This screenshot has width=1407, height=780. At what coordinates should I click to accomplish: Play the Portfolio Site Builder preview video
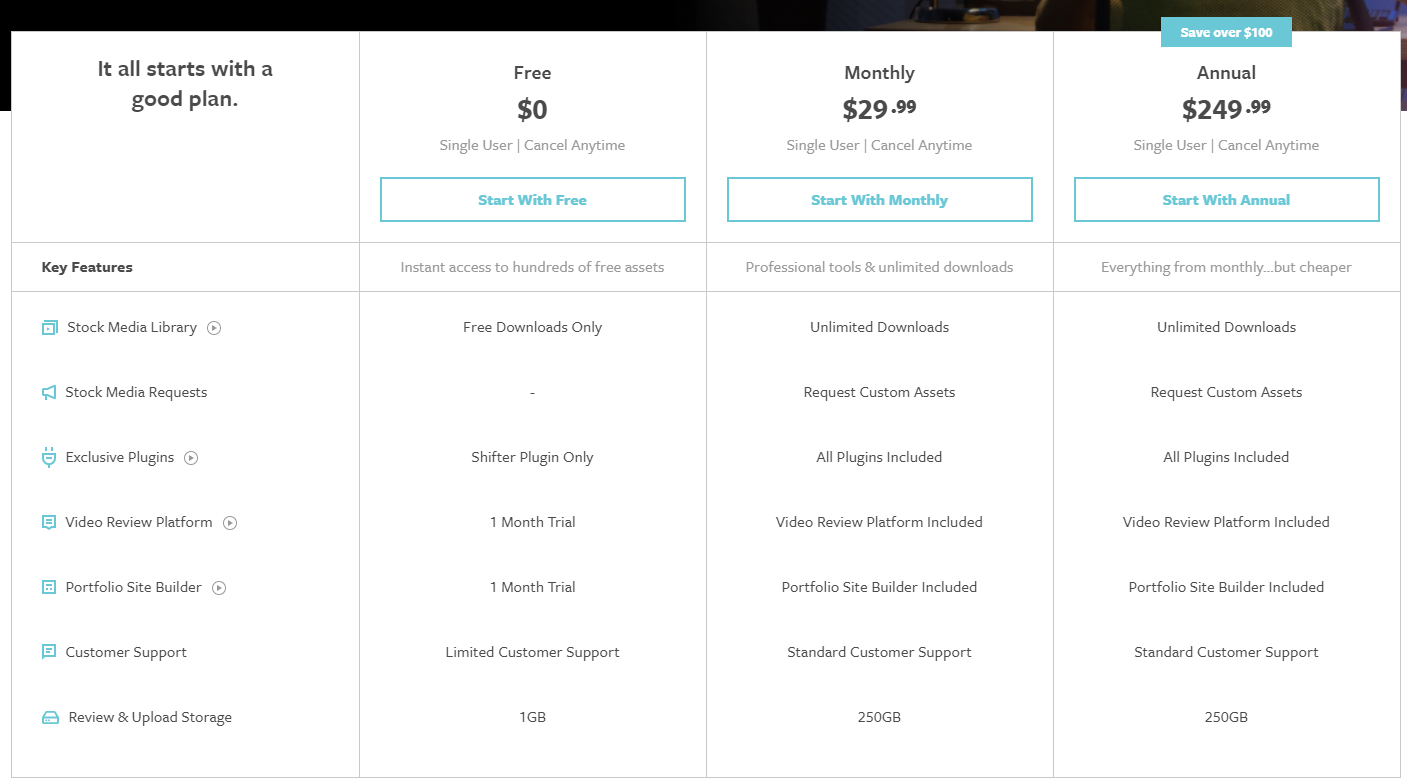click(219, 588)
